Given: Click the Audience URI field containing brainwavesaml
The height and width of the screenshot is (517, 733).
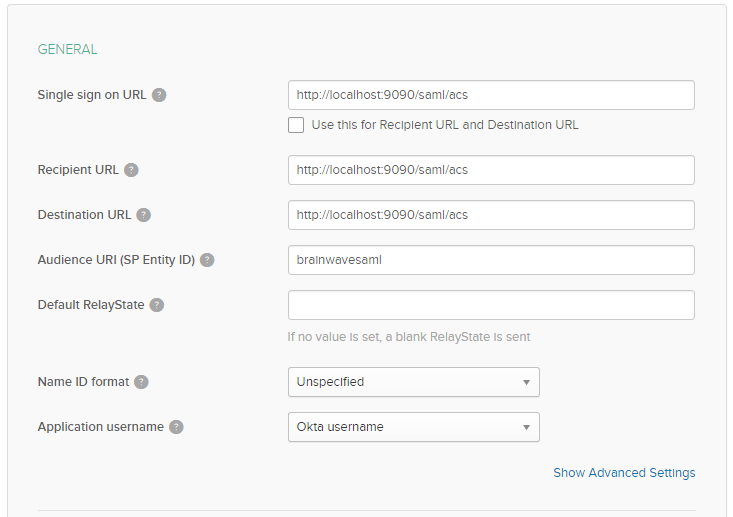Looking at the screenshot, I should coord(491,260).
